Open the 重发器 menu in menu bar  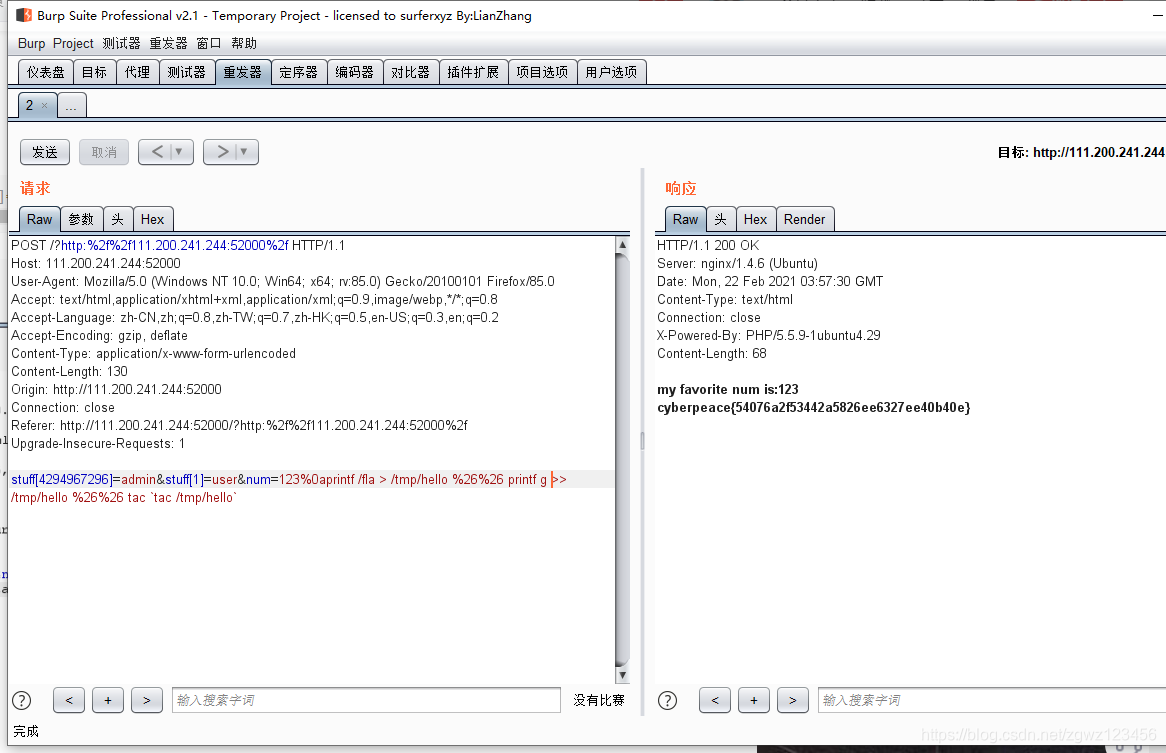click(x=168, y=43)
